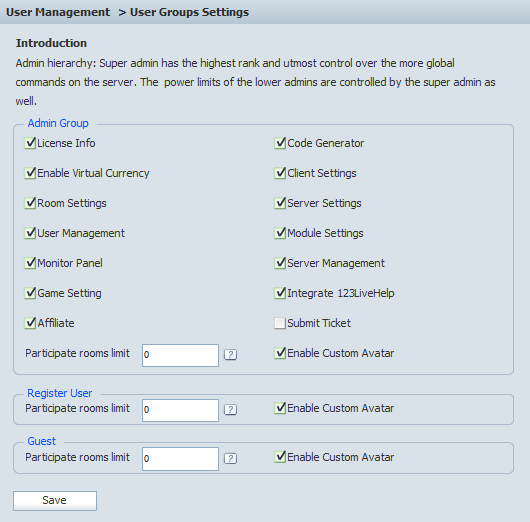Screen dimensions: 530x522
Task: Toggle Guest Enable Custom Avatar checkbox
Action: click(x=280, y=457)
